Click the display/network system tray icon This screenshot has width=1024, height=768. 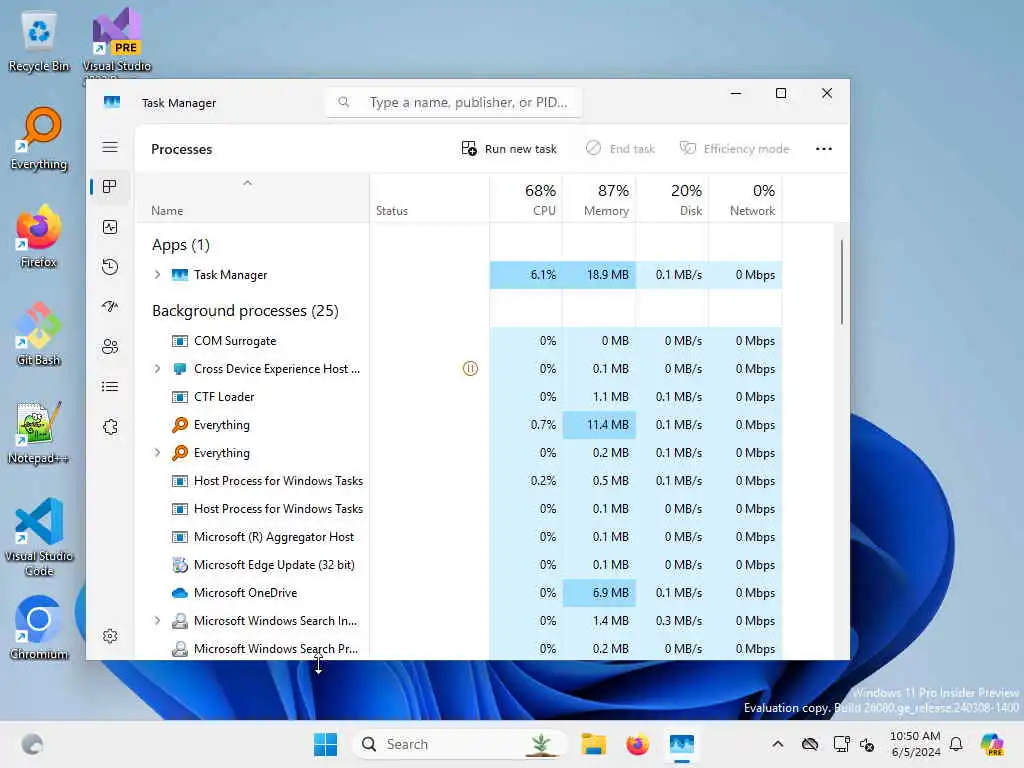coord(841,744)
